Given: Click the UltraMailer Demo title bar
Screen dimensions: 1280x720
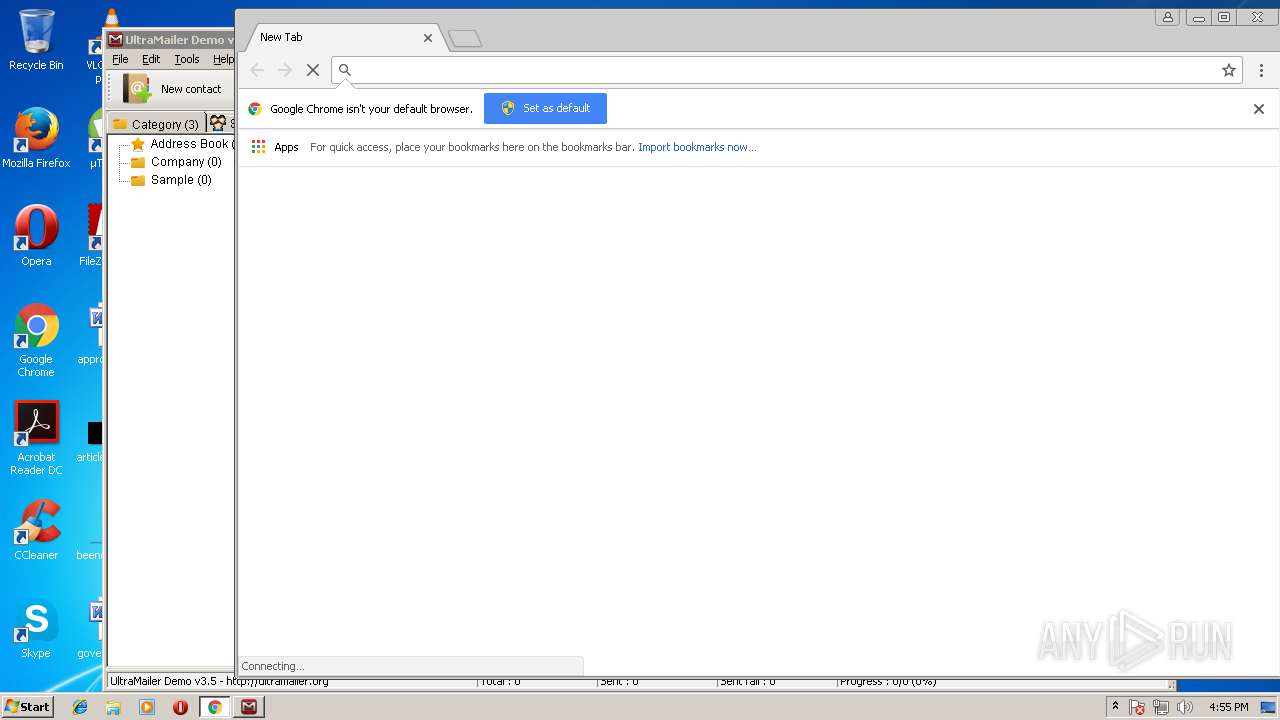Looking at the screenshot, I should (x=170, y=40).
